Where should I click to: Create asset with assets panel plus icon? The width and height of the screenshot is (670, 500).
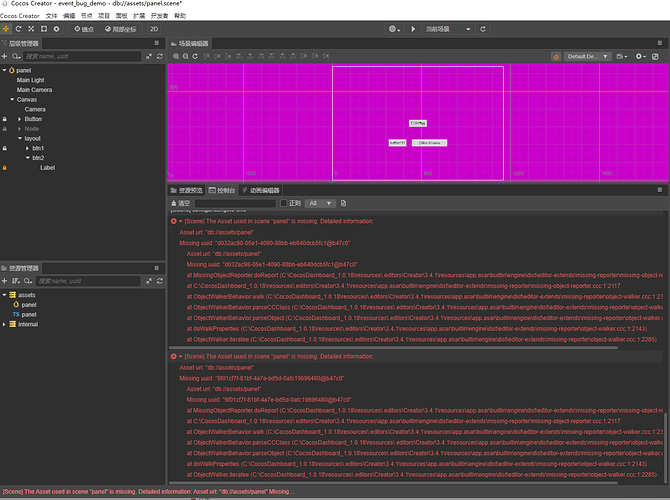pos(4,281)
